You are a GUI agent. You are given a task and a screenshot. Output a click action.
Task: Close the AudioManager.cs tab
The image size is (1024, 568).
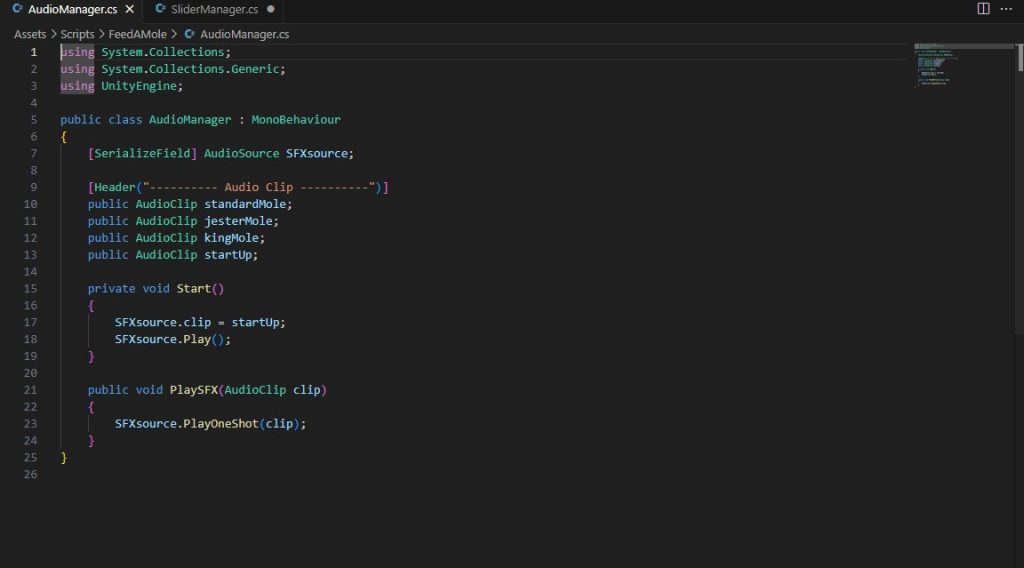pos(130,10)
